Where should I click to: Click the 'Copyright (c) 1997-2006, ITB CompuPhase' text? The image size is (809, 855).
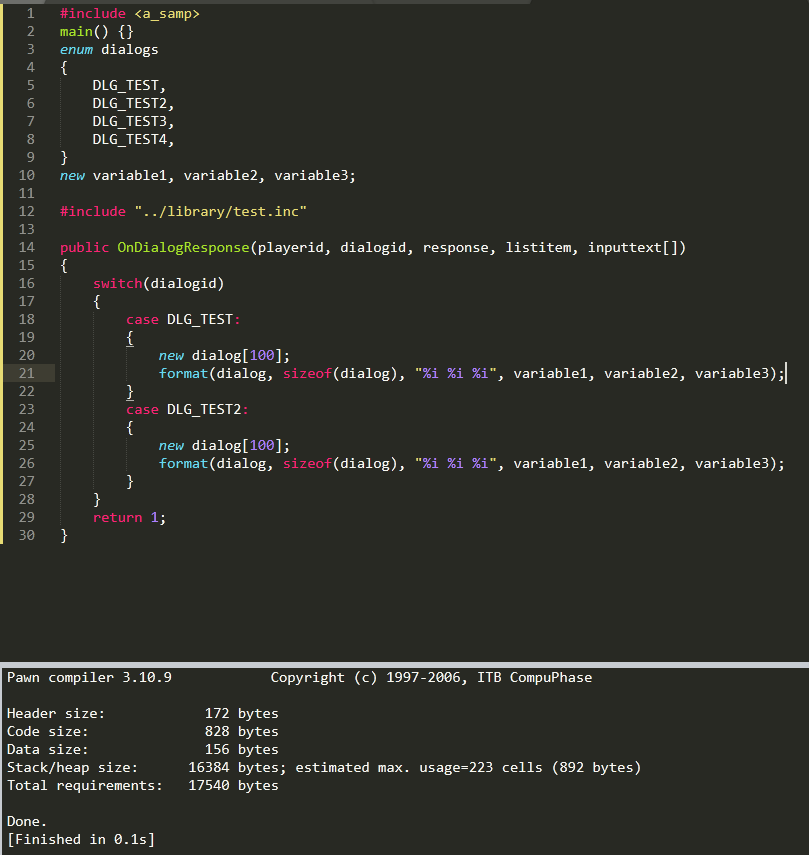click(x=431, y=677)
